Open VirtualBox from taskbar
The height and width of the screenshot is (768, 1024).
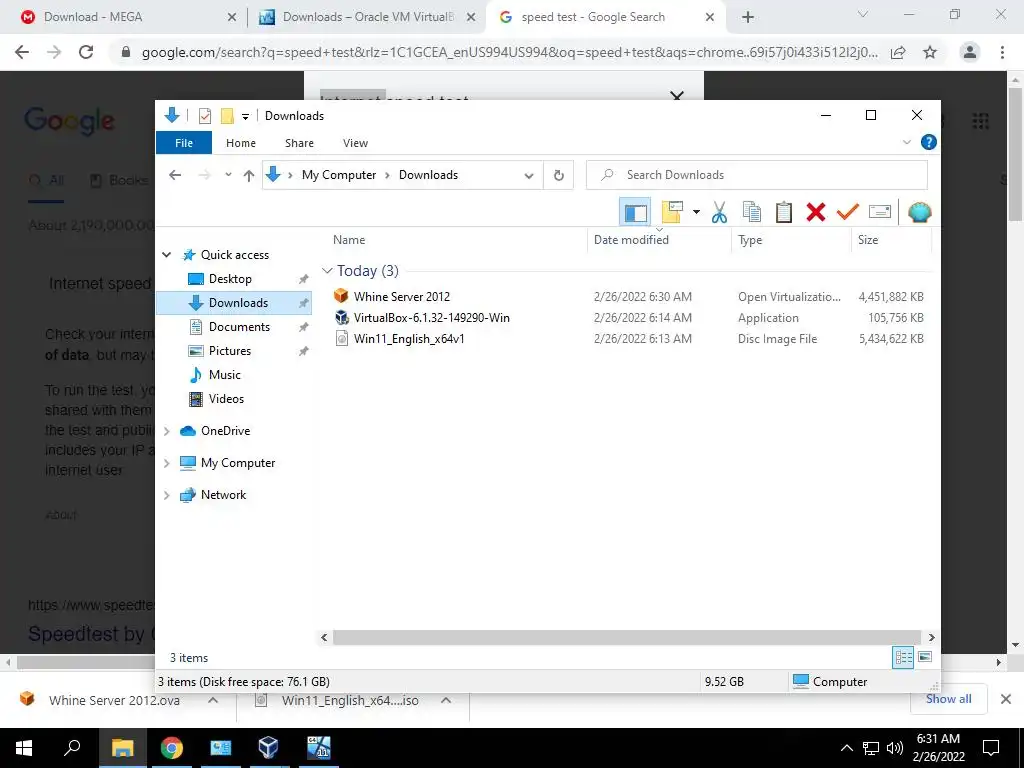tap(268, 748)
